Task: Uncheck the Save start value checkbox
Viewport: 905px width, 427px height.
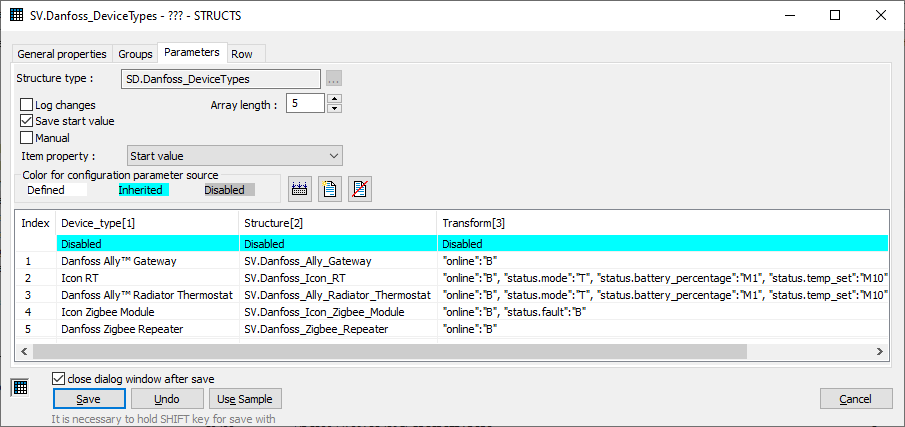Action: click(x=27, y=121)
